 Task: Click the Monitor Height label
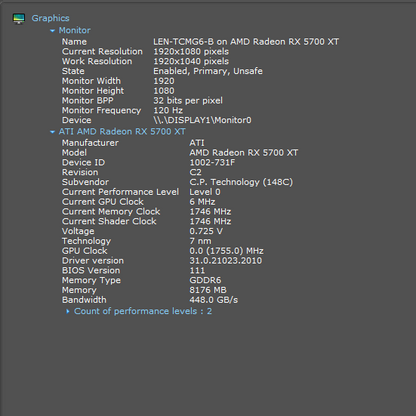click(x=93, y=91)
